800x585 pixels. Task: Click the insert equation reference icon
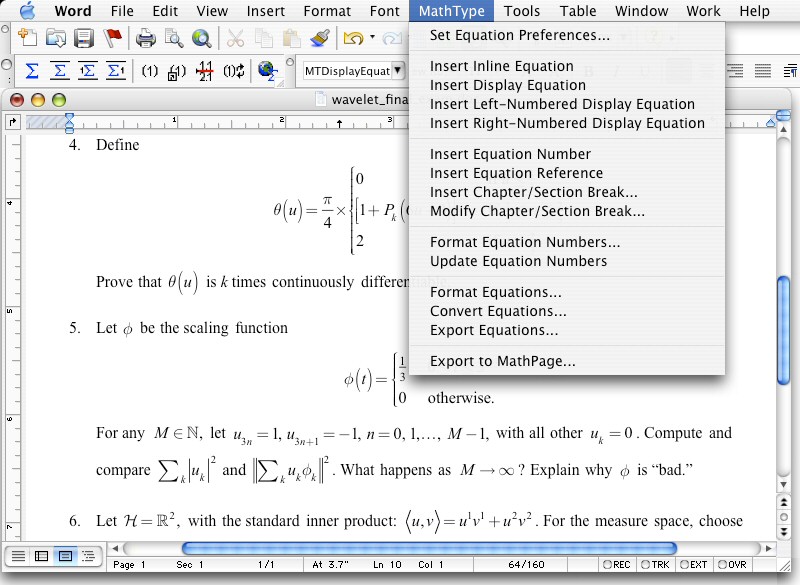pyautogui.click(x=177, y=71)
